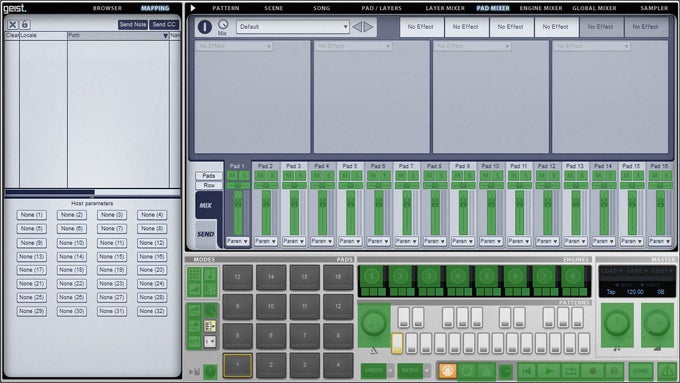680x383 pixels.
Task: Select engine 1 in the ENGINES strip
Action: click(372, 276)
